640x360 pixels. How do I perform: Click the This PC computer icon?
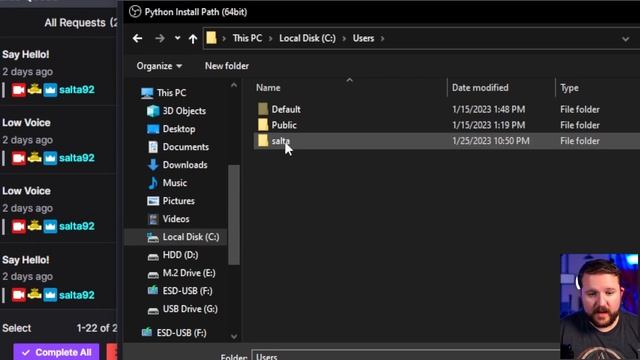[147, 93]
